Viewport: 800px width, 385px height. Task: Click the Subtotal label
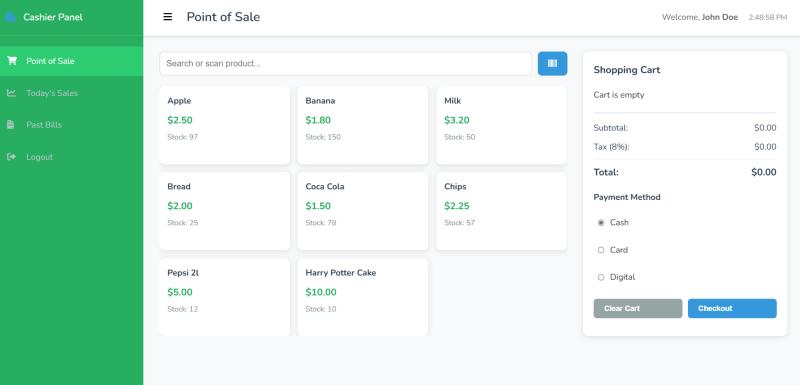point(611,127)
